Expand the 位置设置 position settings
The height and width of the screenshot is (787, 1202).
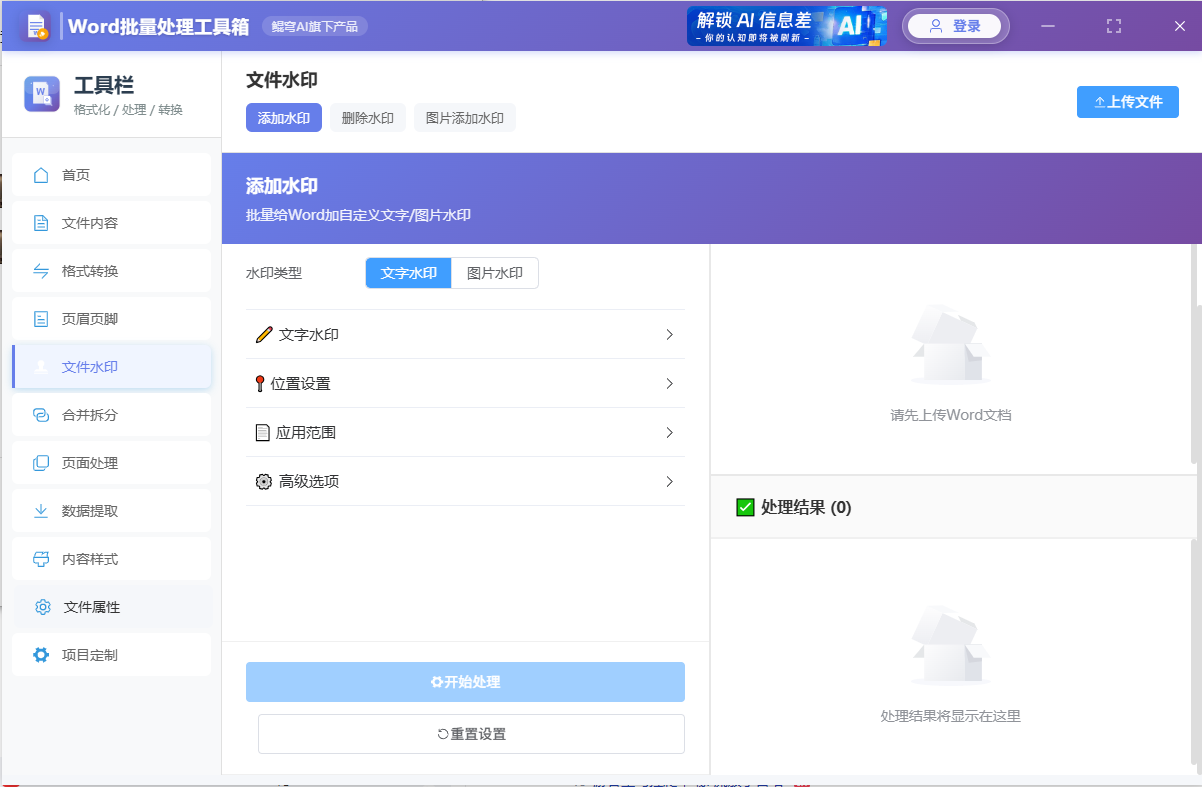coord(465,383)
